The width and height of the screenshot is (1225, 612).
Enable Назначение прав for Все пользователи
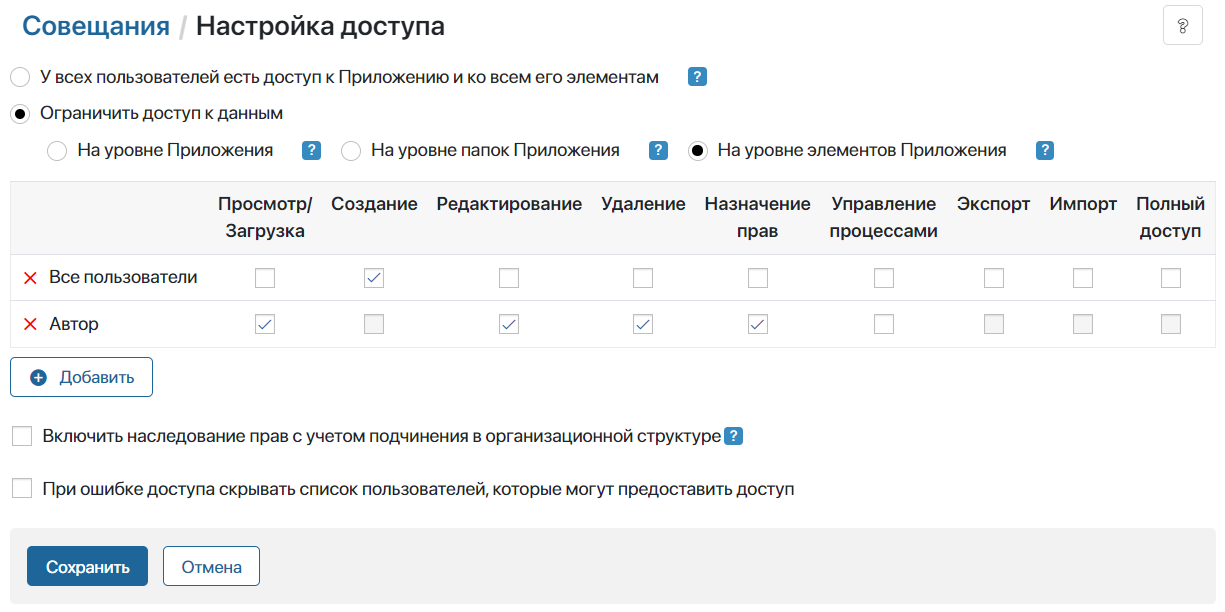click(x=758, y=278)
